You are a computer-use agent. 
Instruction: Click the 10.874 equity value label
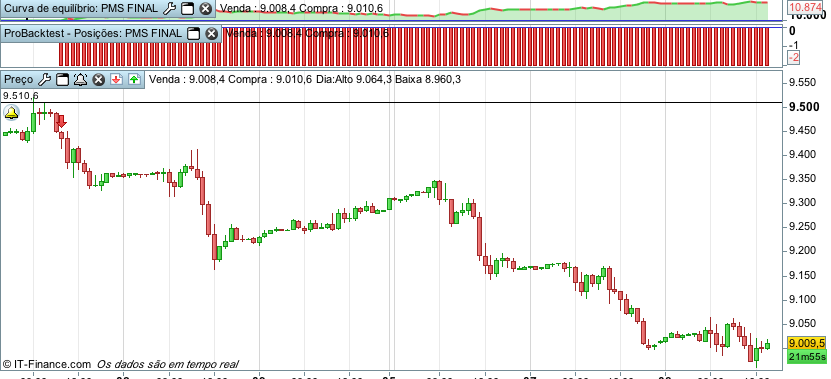click(x=805, y=8)
